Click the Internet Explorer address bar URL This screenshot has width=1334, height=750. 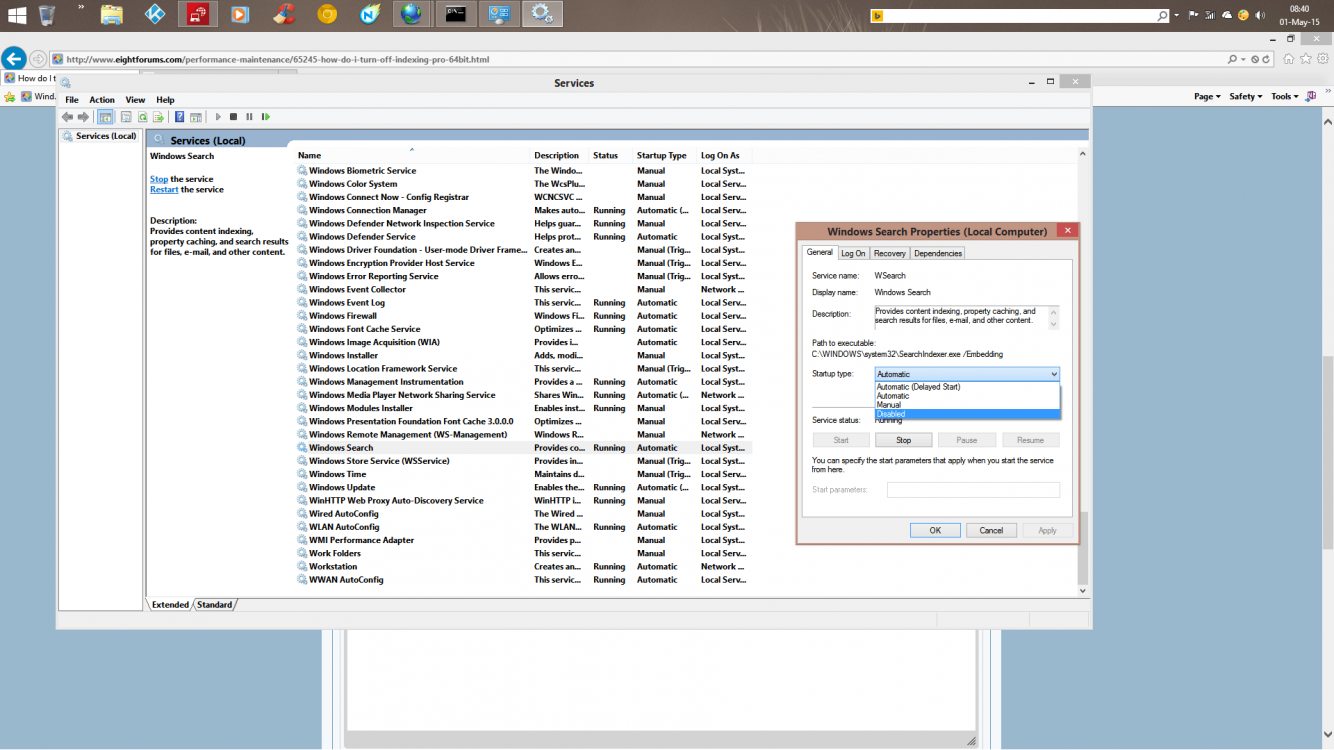(278, 59)
